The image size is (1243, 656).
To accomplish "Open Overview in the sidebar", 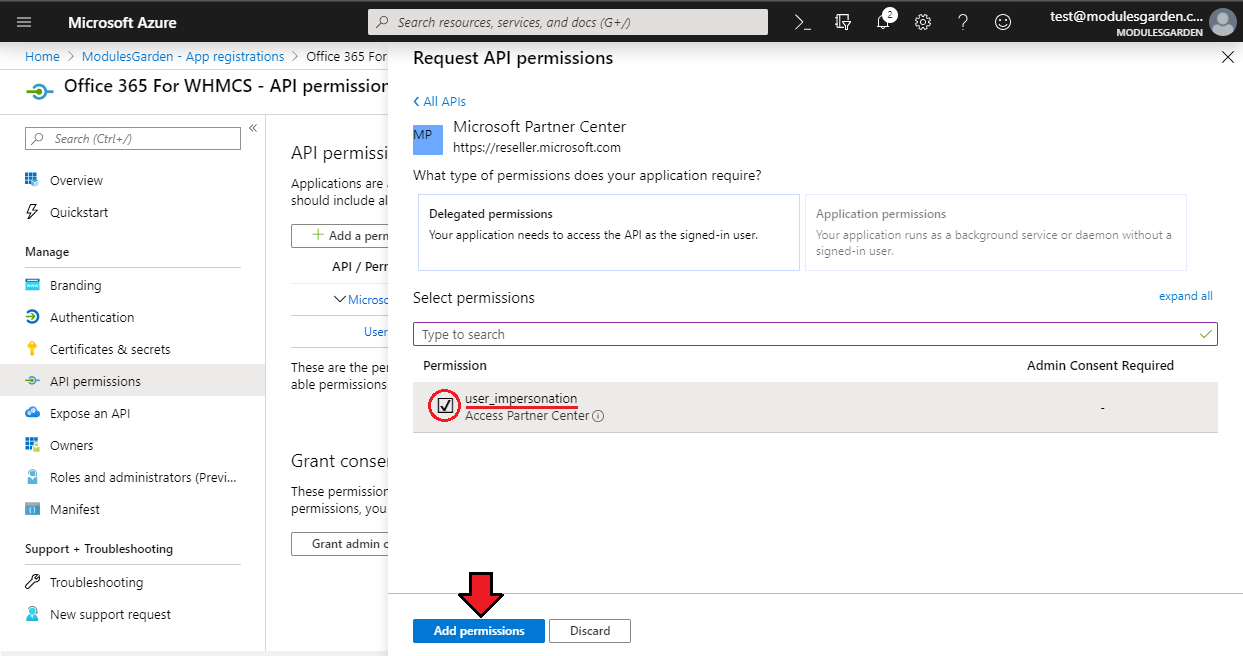I will pyautogui.click(x=77, y=180).
